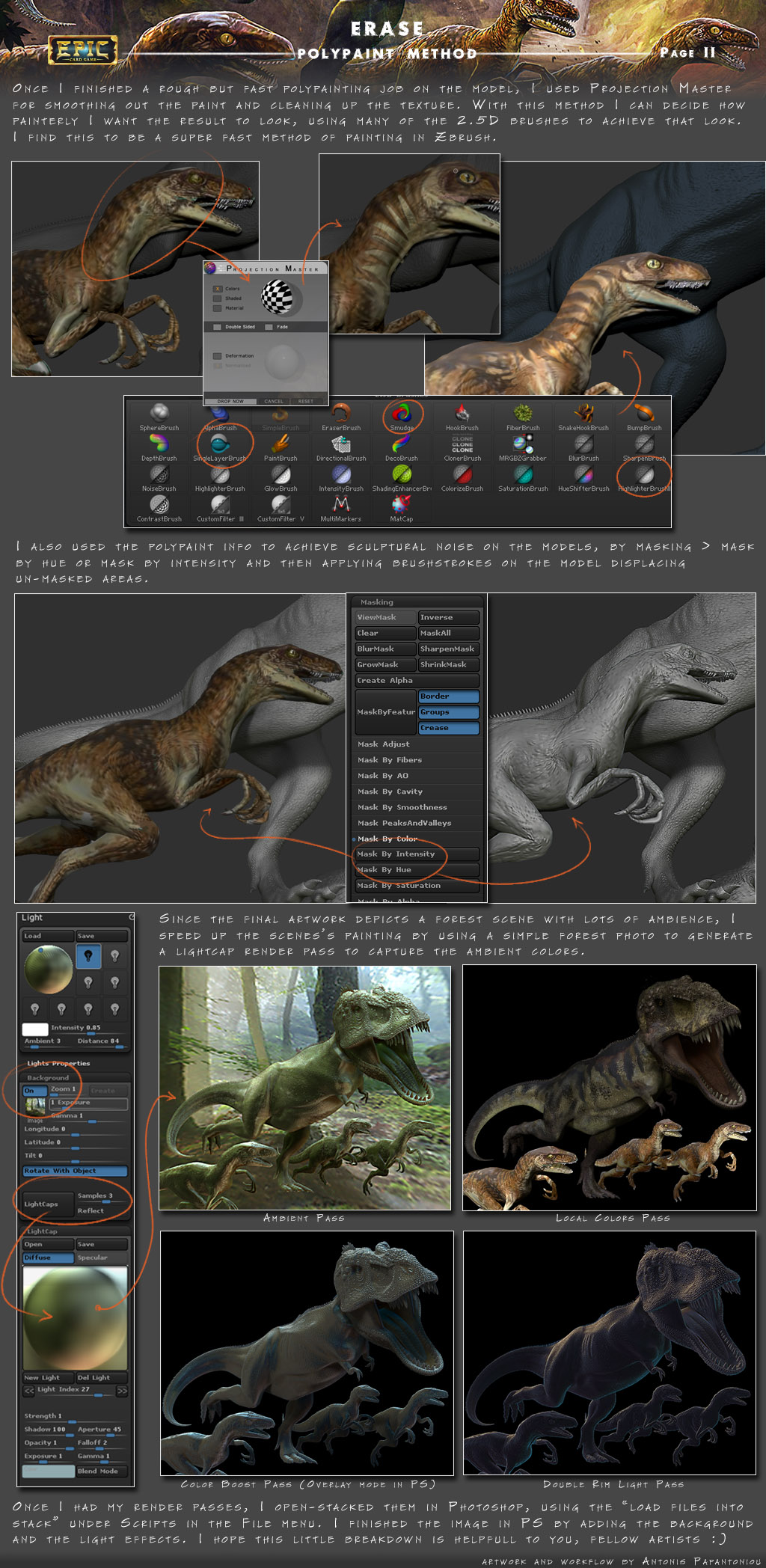Screen dimensions: 766x1568
Task: Select the MRGBZGrabber tool
Action: (523, 447)
